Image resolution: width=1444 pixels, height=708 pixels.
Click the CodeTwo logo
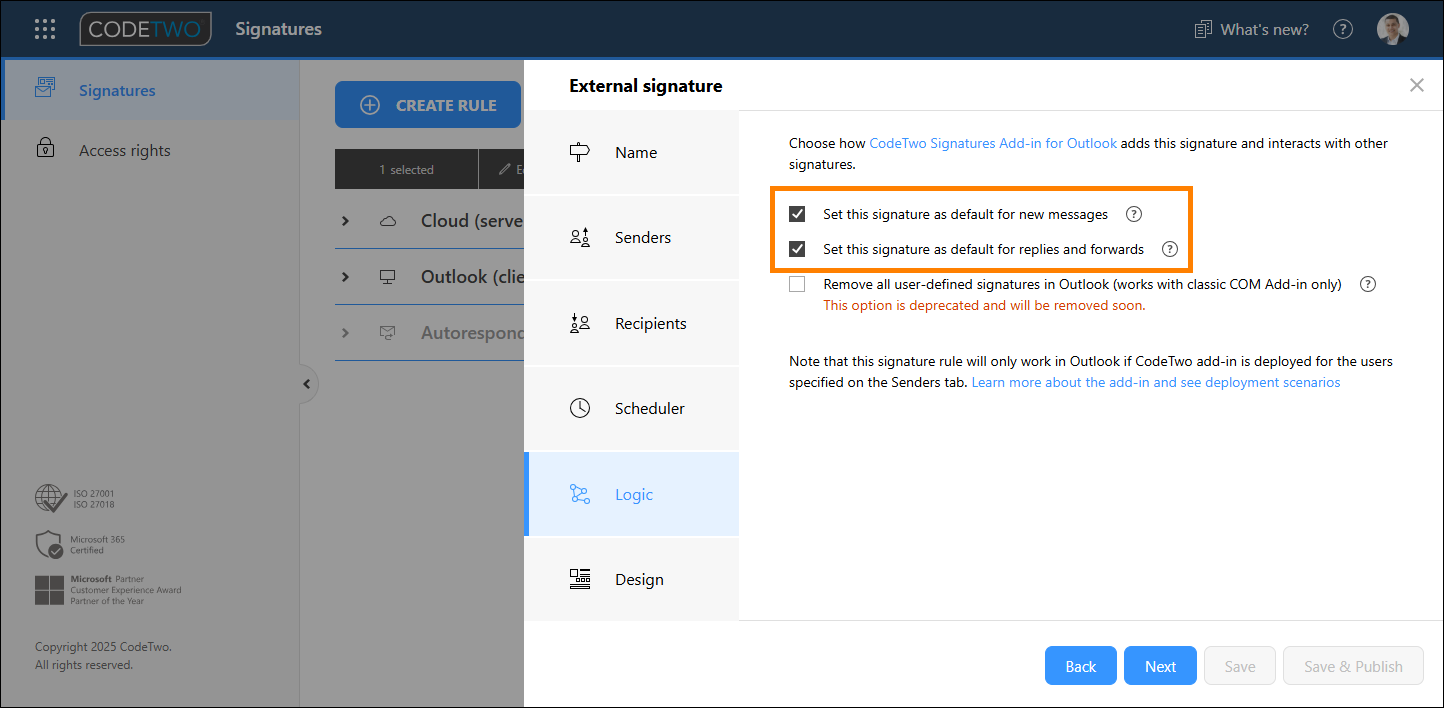click(x=146, y=29)
